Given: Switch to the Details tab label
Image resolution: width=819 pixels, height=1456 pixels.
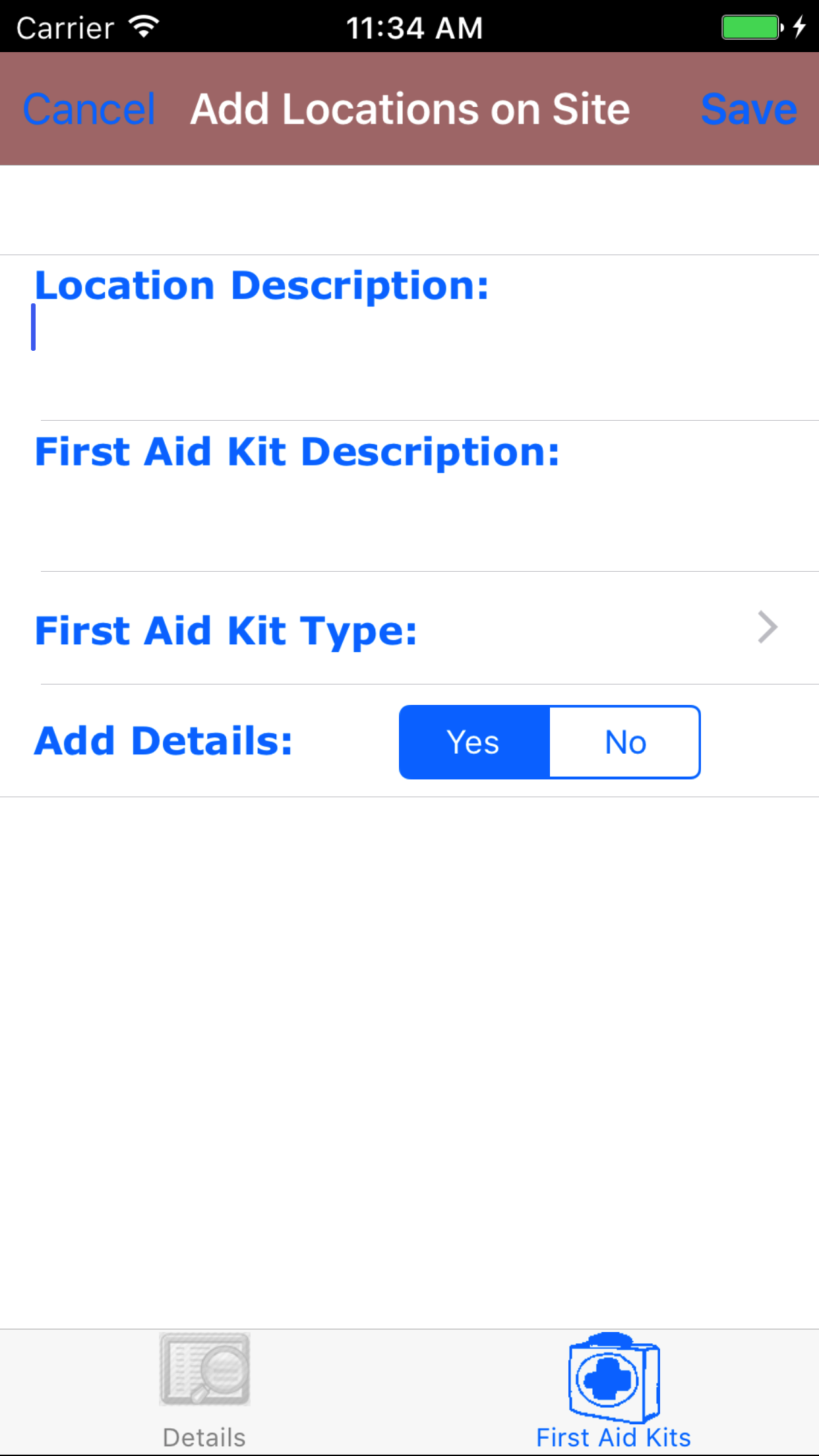Looking at the screenshot, I should [204, 1438].
